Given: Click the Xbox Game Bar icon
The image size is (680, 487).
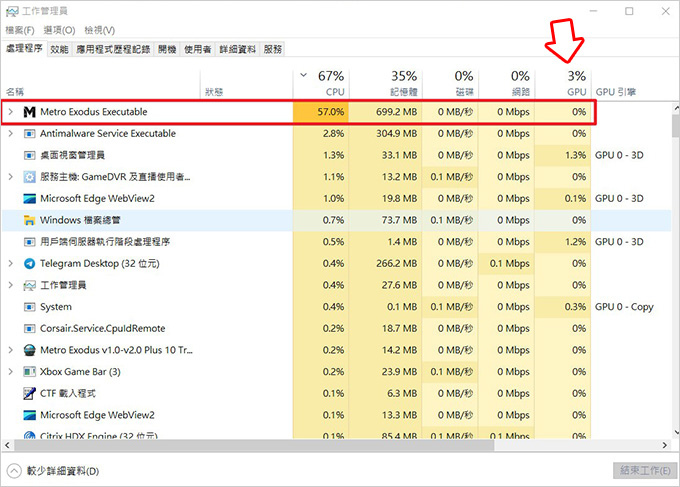Looking at the screenshot, I should pyautogui.click(x=29, y=372).
